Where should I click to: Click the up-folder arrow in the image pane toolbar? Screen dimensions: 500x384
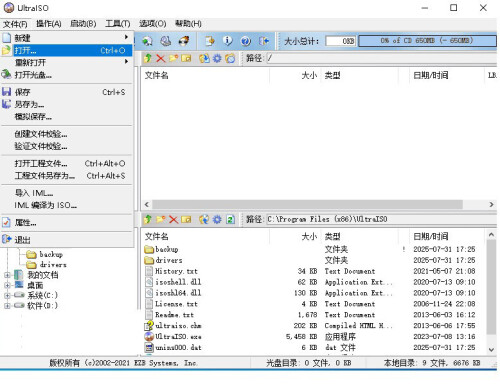[x=148, y=58]
